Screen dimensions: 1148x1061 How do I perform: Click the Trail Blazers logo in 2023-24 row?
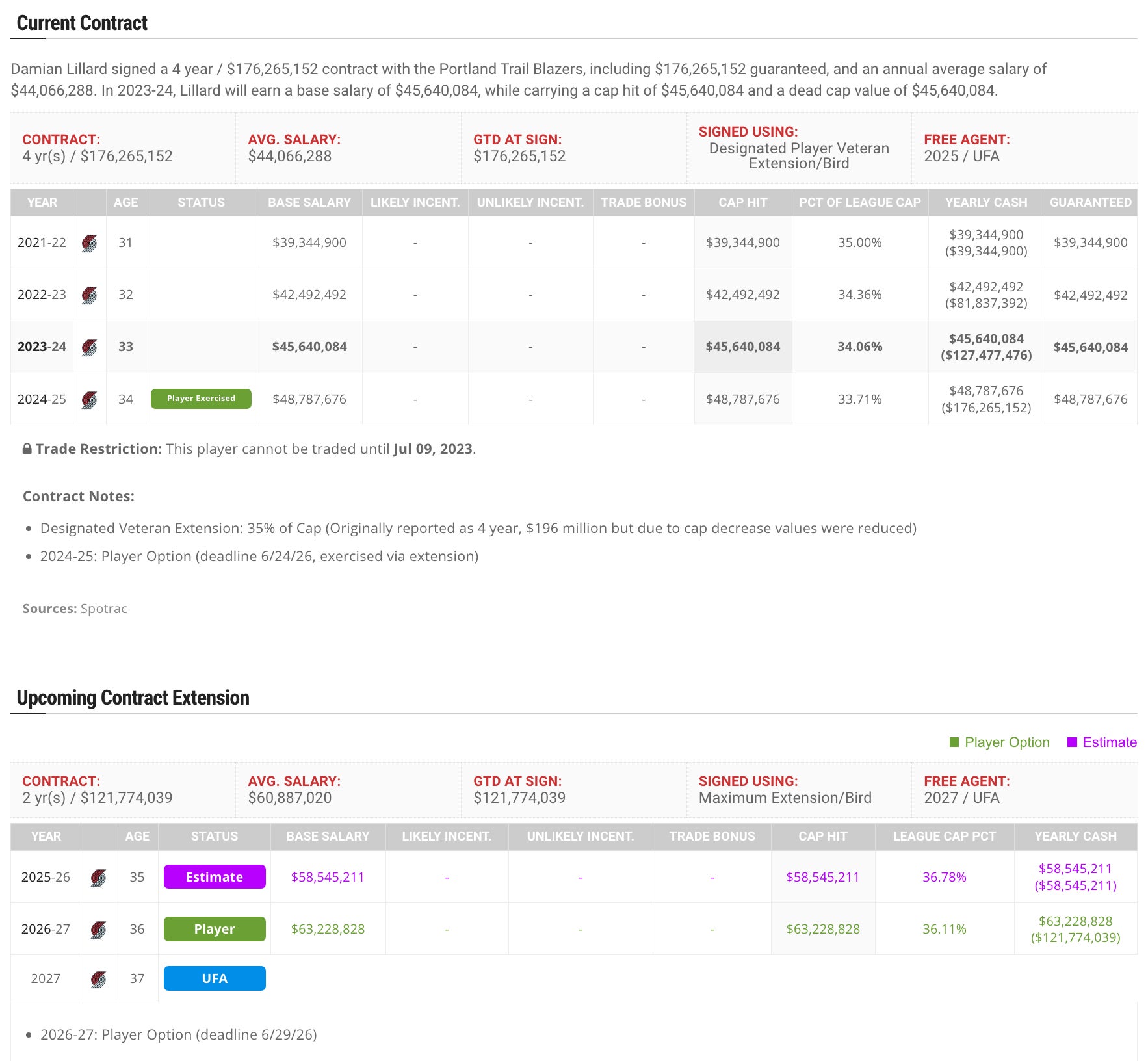click(x=90, y=347)
